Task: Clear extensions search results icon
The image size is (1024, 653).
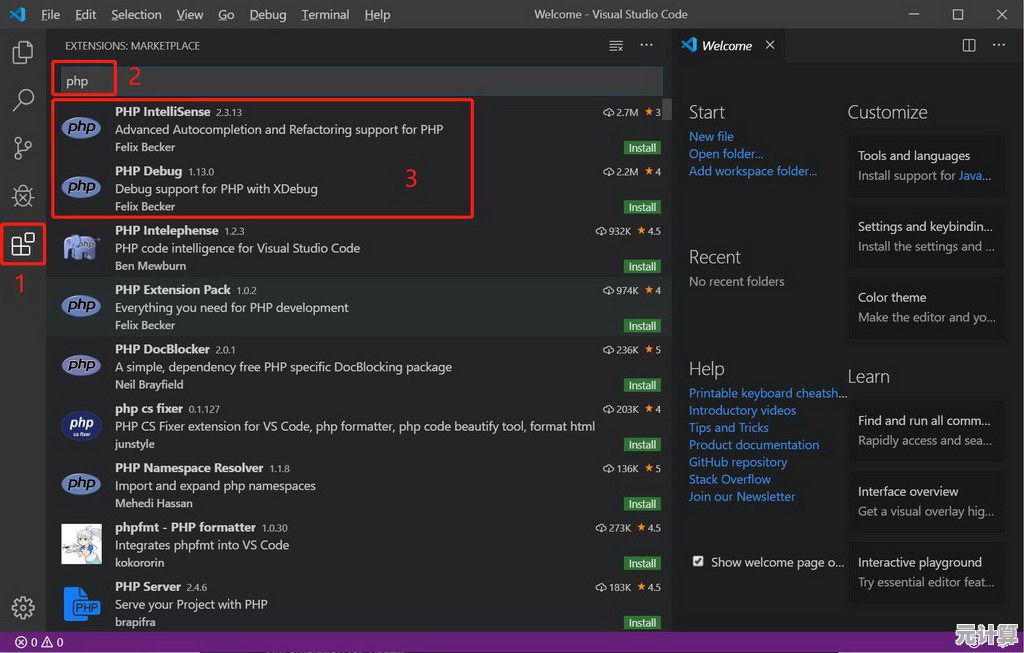Action: (616, 46)
